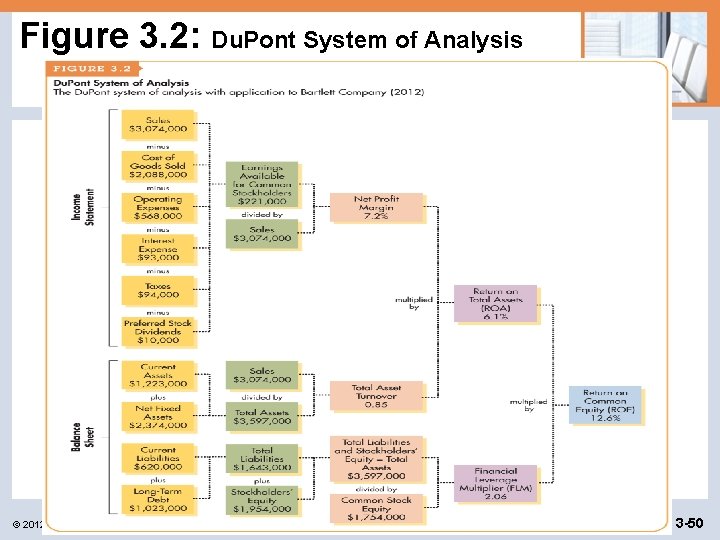Click "minus" between Operating Expenses and Interest Expense
Viewport: 720px width, 540px height.
[158, 230]
